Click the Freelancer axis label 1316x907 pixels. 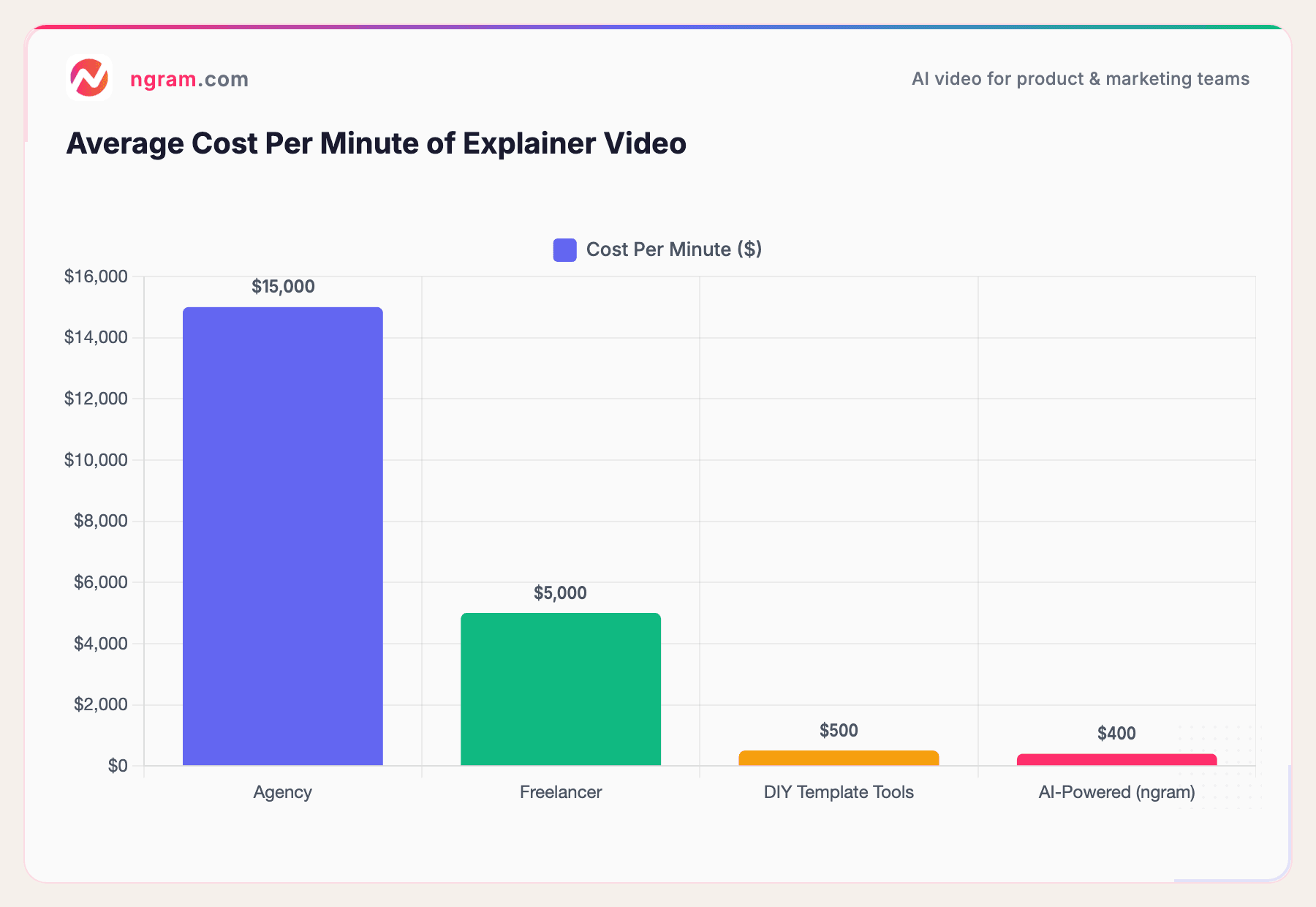560,792
